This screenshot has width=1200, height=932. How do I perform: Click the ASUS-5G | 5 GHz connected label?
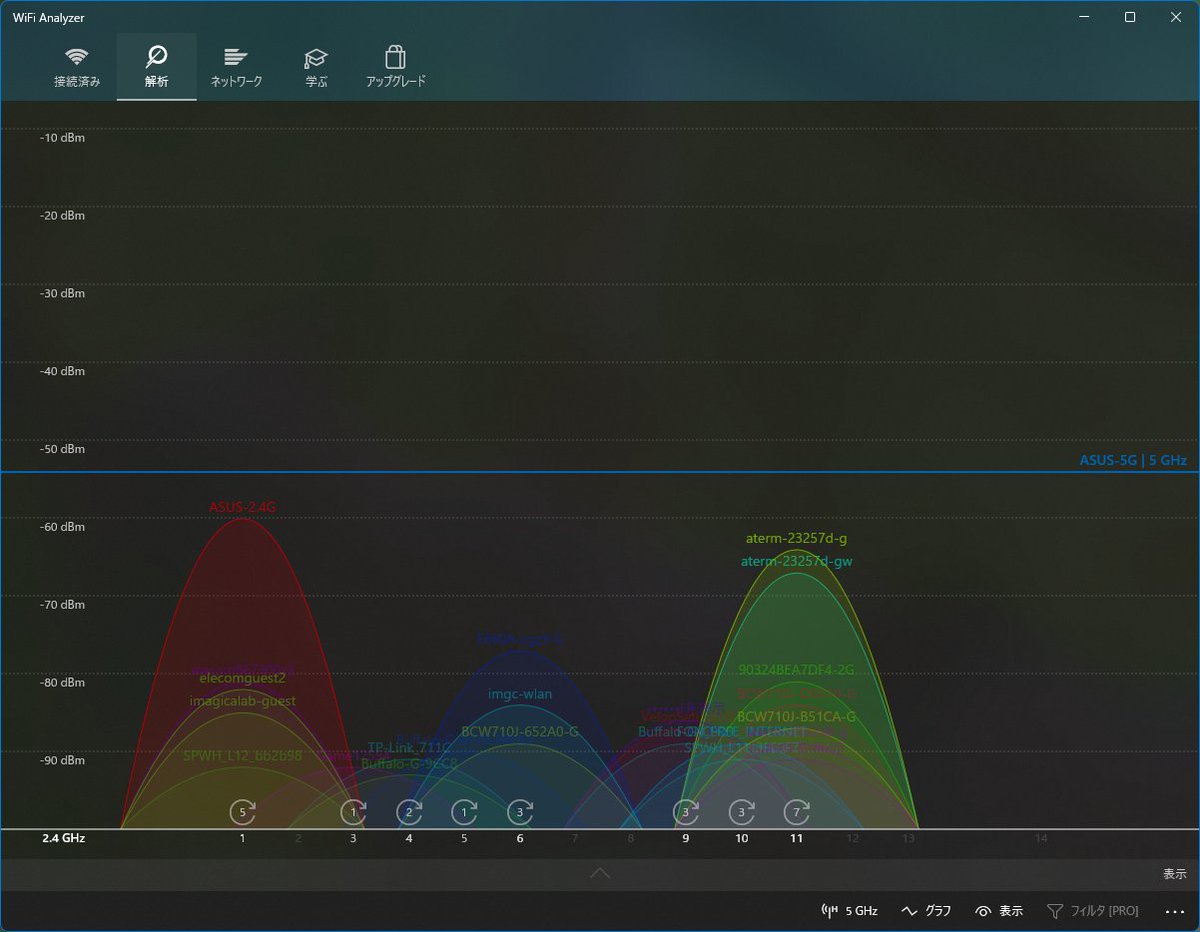(1133, 461)
